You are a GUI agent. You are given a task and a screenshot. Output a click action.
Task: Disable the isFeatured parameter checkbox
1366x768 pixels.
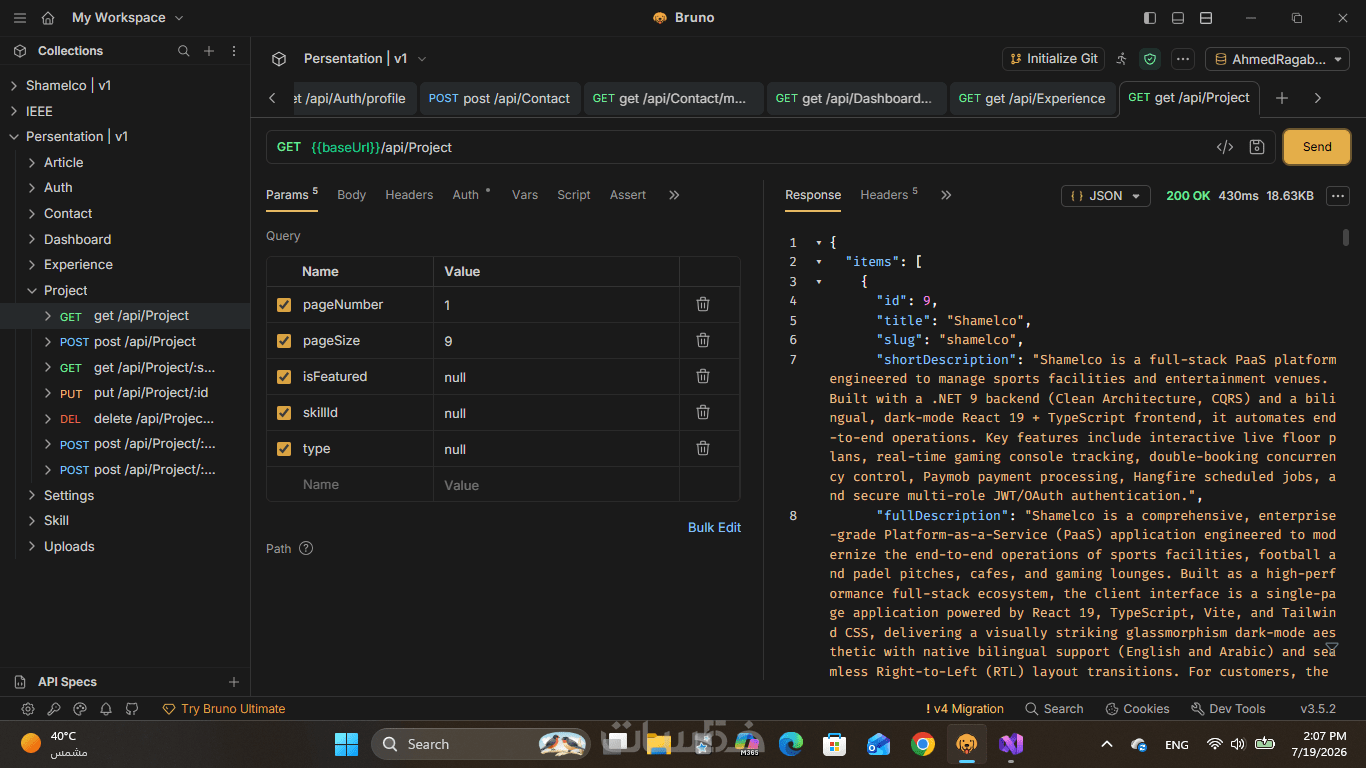pyautogui.click(x=284, y=377)
